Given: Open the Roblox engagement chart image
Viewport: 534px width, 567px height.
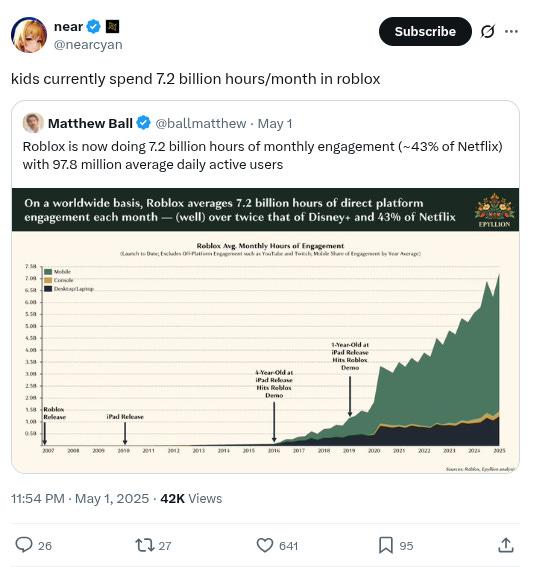Looking at the screenshot, I should (265, 331).
